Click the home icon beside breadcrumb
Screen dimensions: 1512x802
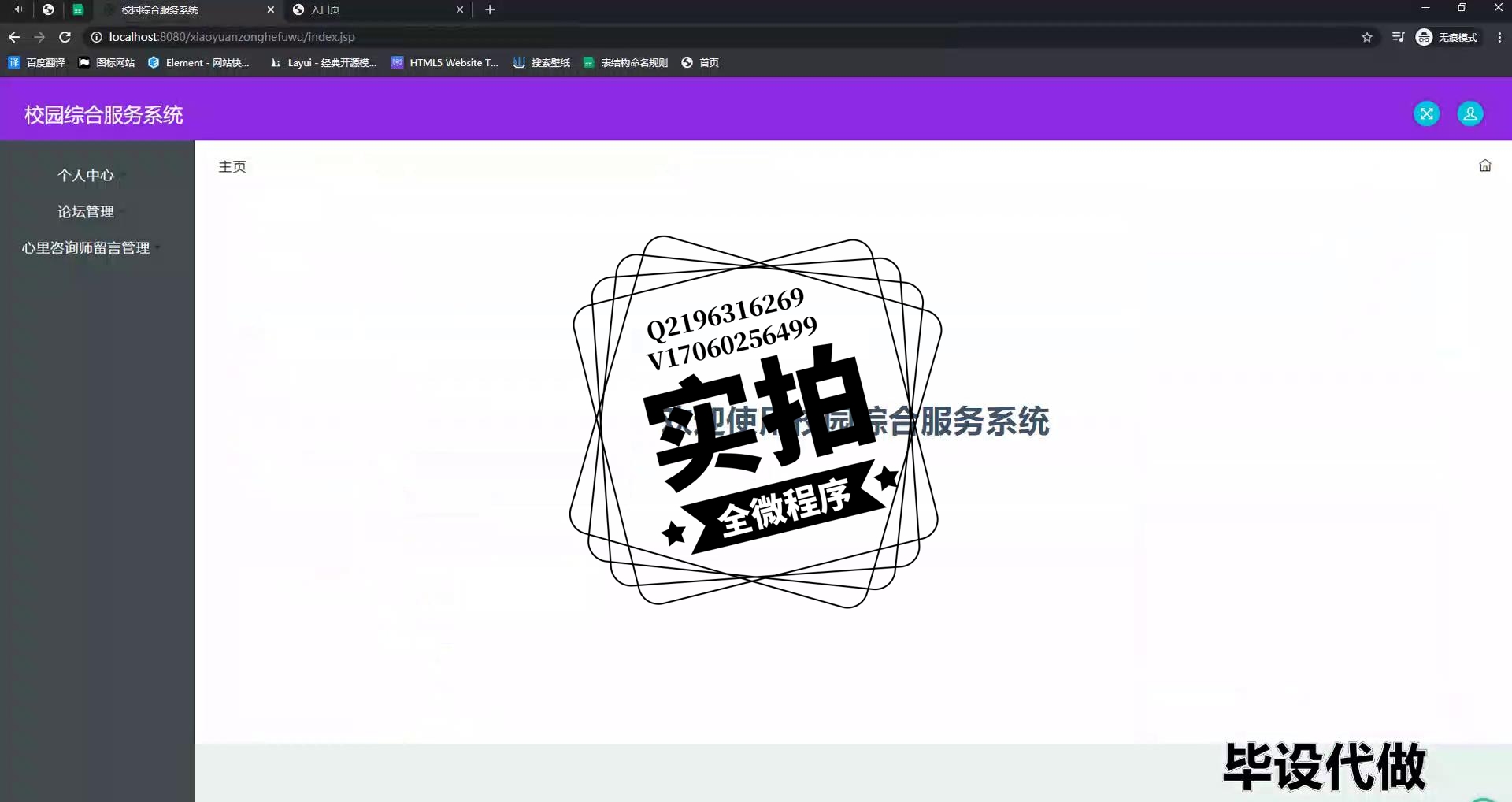tap(1485, 165)
